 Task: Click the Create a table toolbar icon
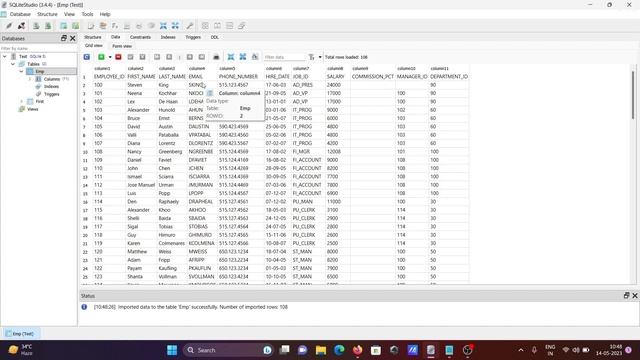point(63,26)
